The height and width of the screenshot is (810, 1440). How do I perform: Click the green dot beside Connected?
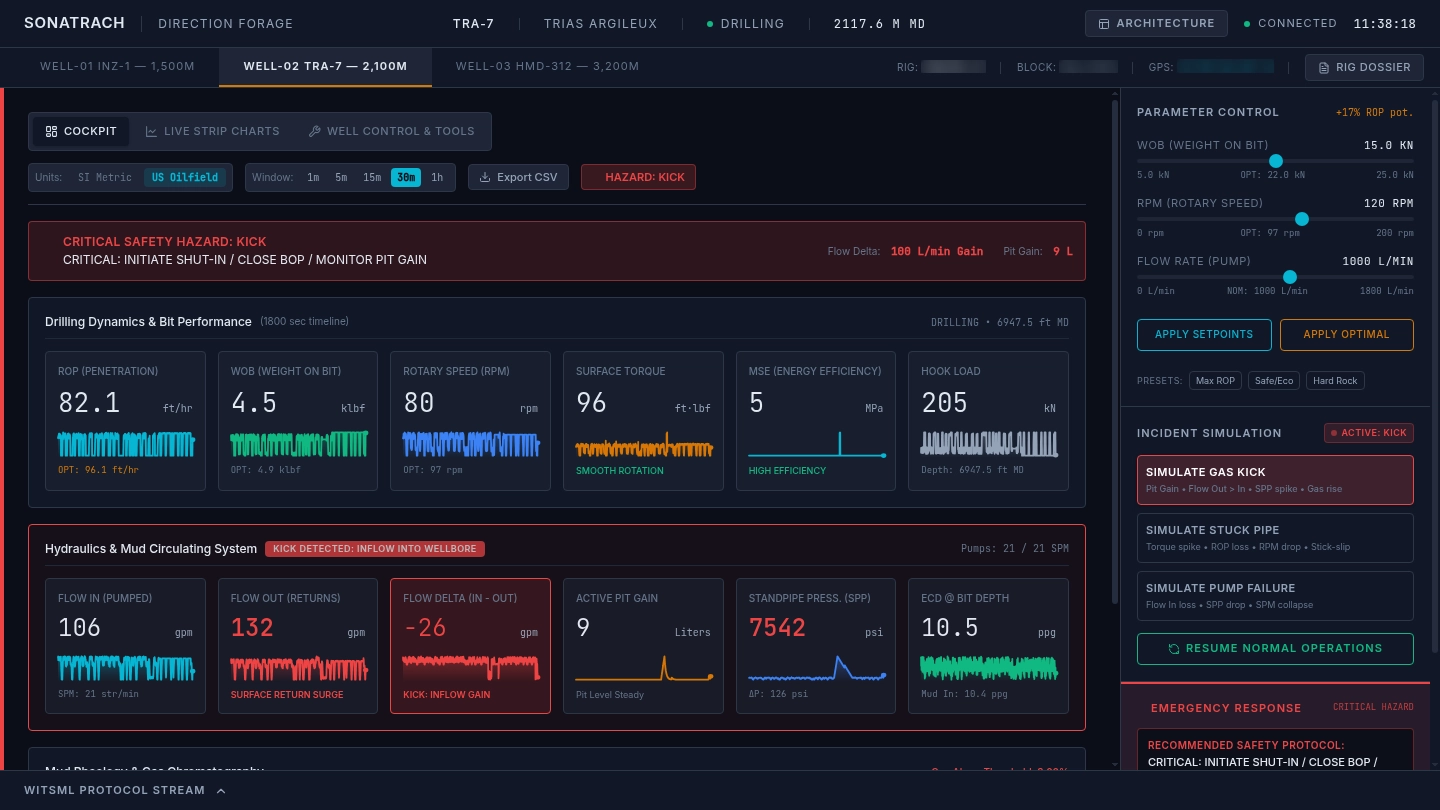point(1247,23)
